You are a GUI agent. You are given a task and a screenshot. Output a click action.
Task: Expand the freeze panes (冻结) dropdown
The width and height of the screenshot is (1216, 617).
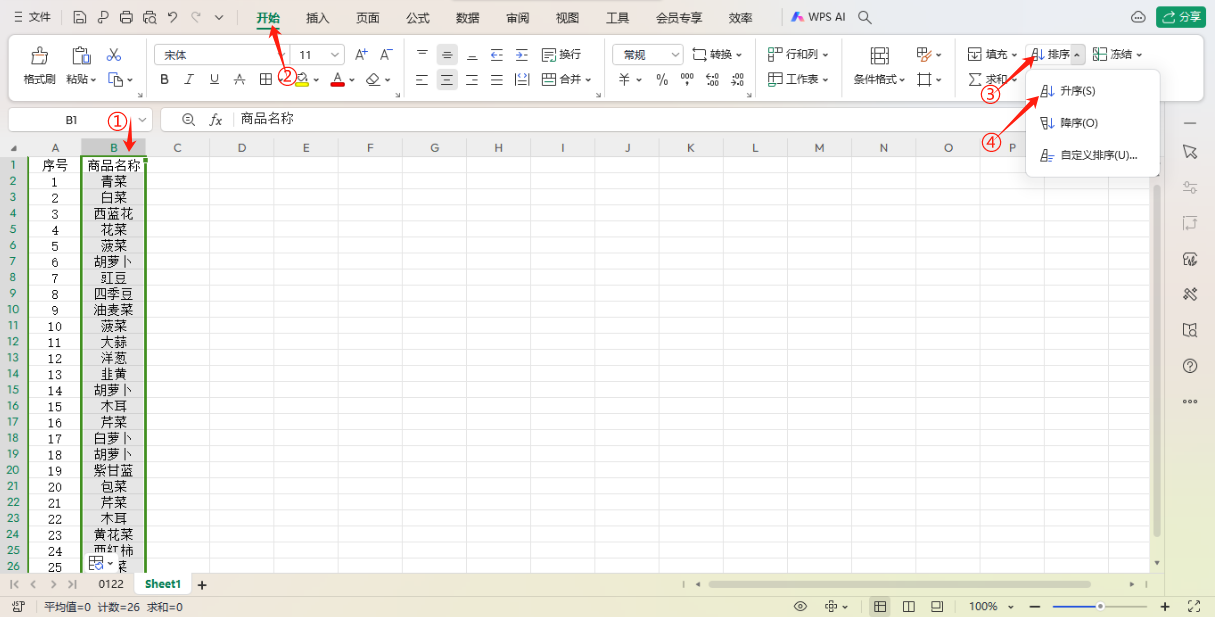1139,55
